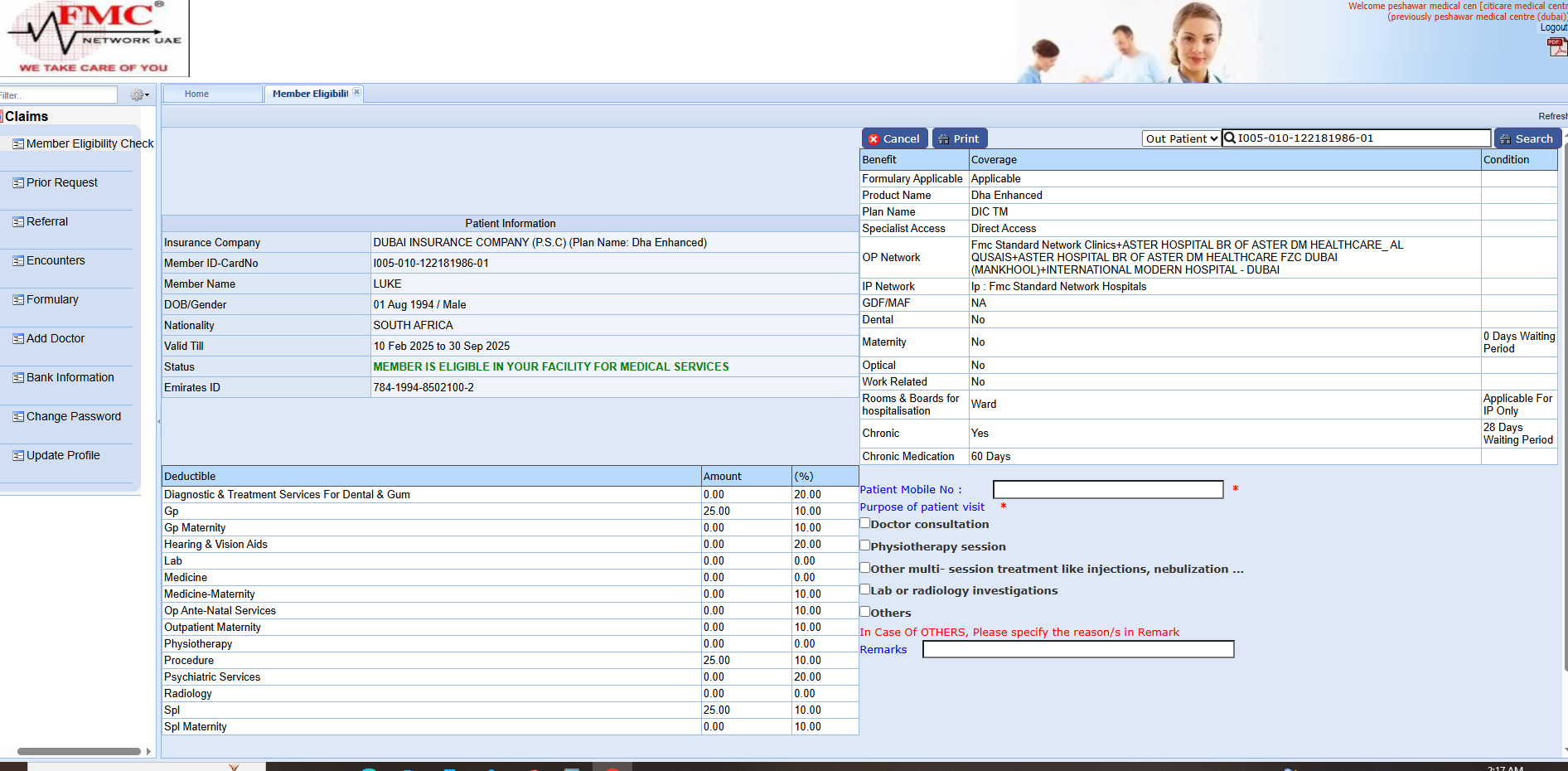Click the Logout link

[x=1553, y=27]
